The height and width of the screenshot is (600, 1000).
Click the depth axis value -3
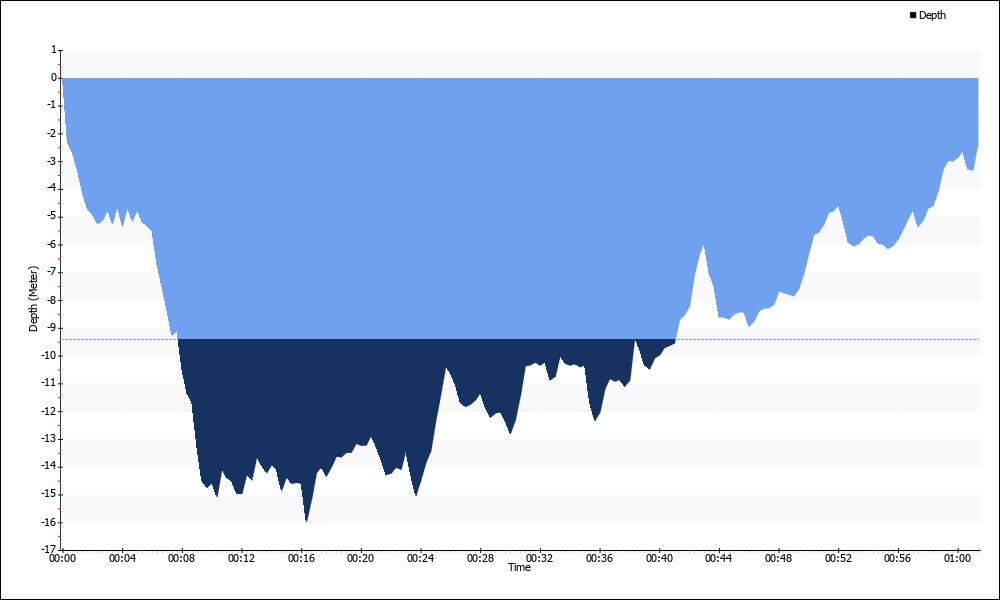52,161
